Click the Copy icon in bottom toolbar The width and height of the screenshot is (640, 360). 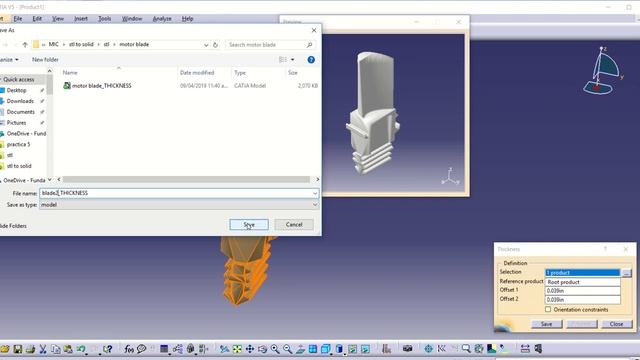[x=56, y=349]
